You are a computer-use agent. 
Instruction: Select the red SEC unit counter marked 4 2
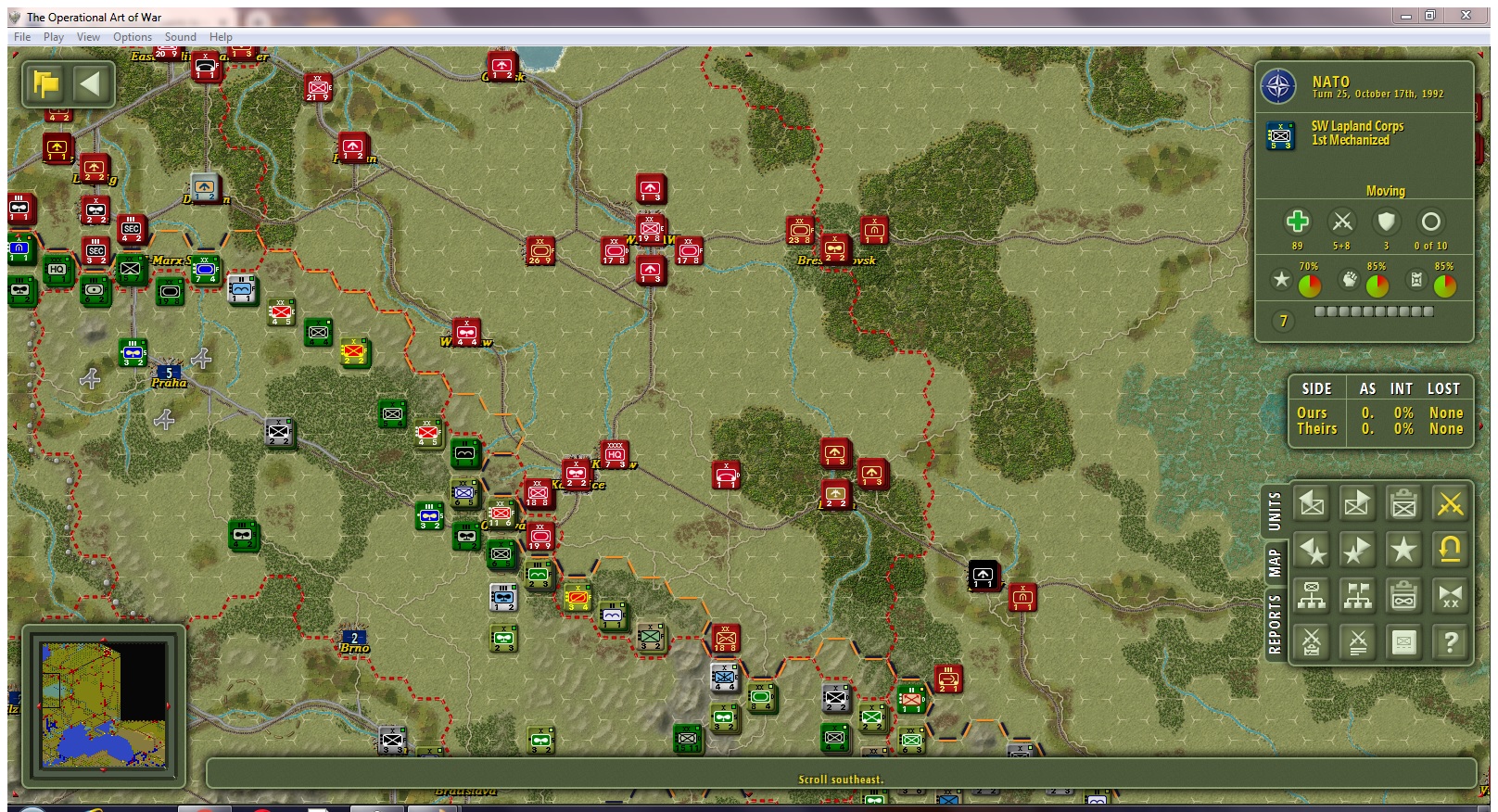pyautogui.click(x=131, y=229)
